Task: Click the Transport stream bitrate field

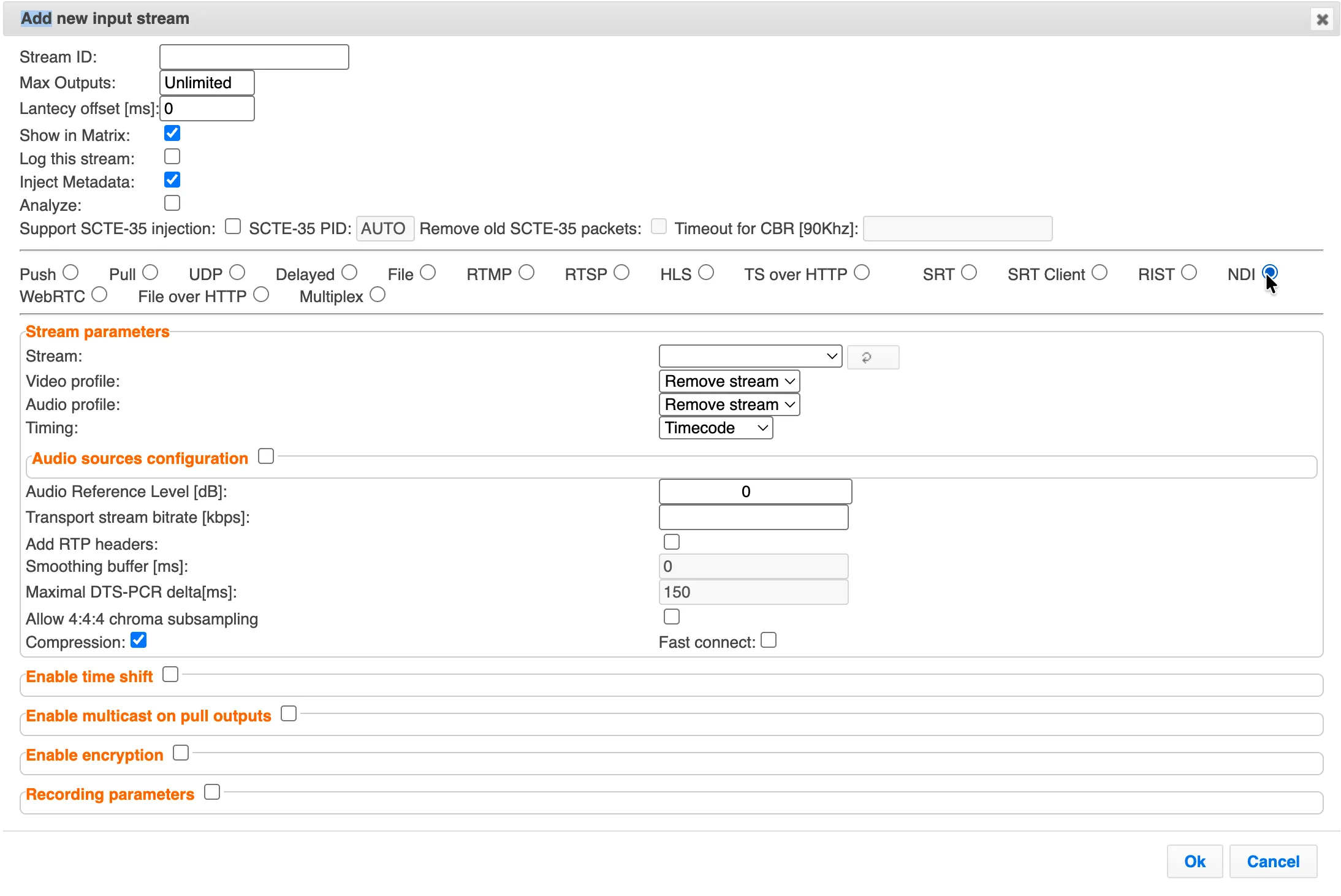Action: 754,517
